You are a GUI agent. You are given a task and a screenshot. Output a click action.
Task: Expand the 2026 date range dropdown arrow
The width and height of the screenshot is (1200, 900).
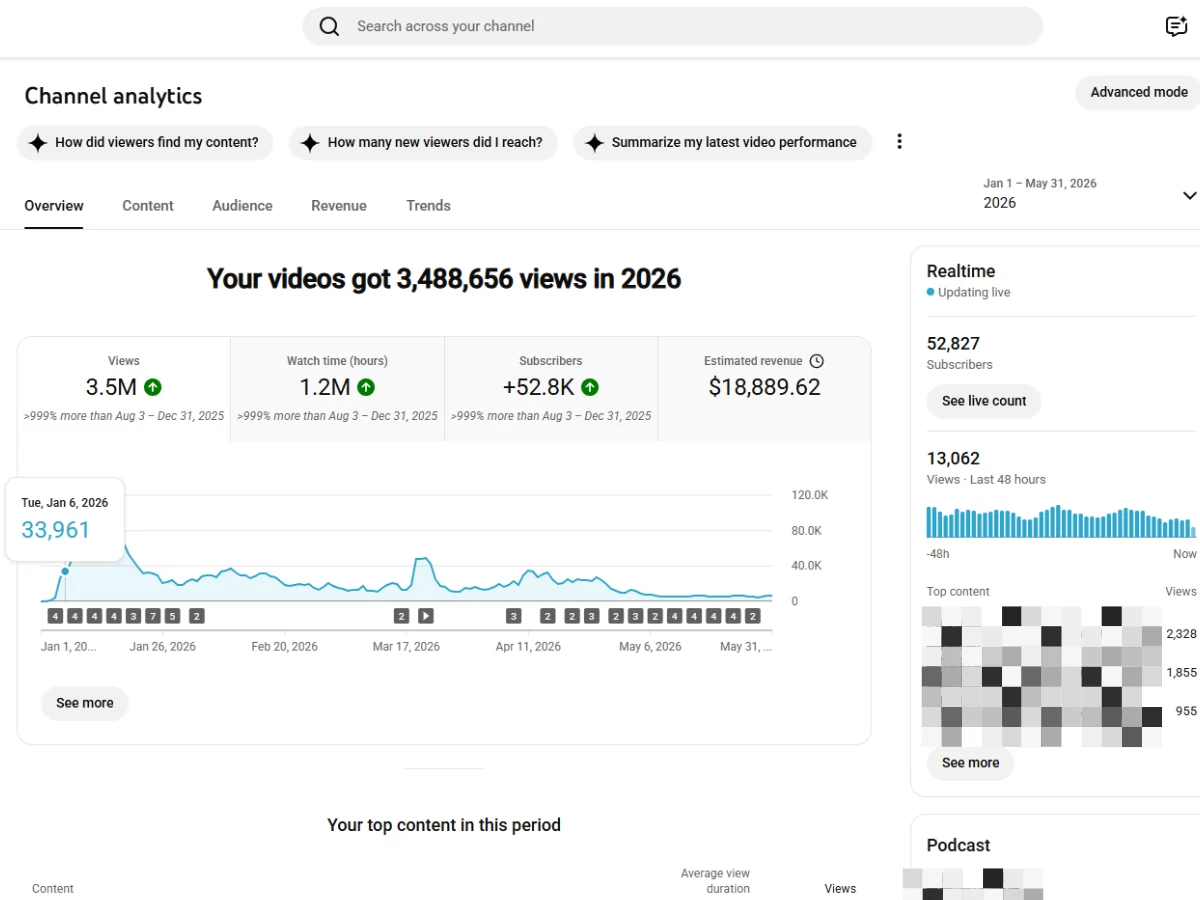tap(1189, 195)
